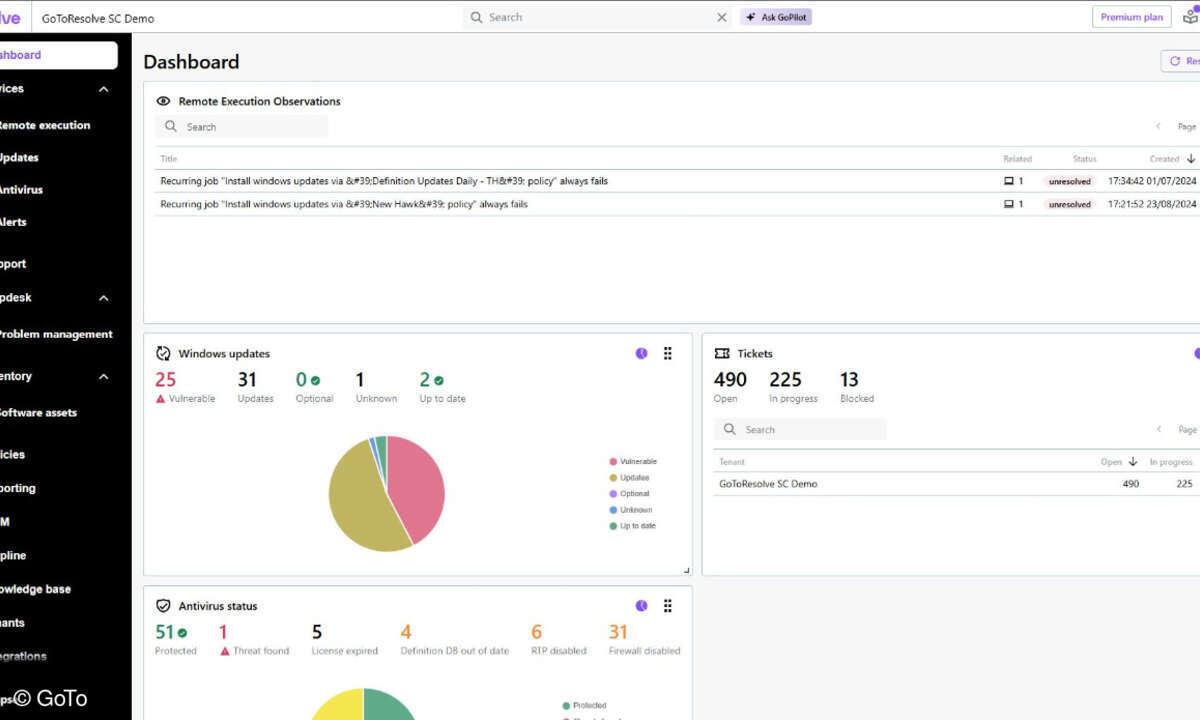Image resolution: width=1200 pixels, height=720 pixels.
Task: Click the GoToResolve SC Demo row in Tickets
Action: coord(956,484)
